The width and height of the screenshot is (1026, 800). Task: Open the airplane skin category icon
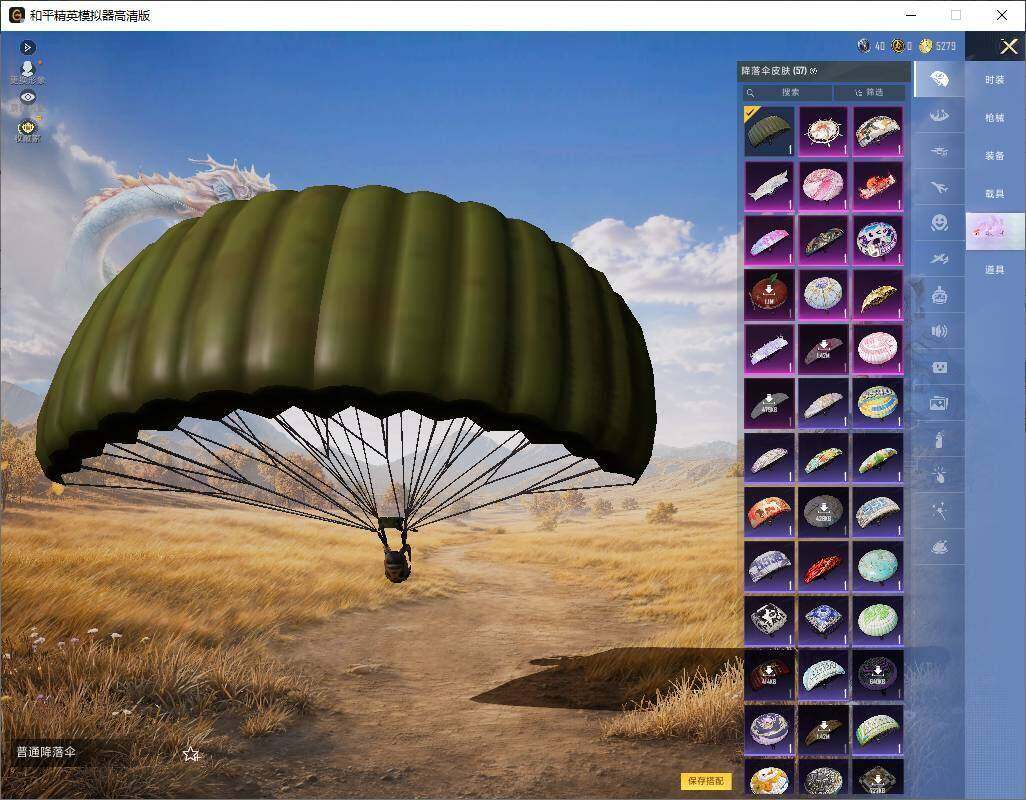939,188
